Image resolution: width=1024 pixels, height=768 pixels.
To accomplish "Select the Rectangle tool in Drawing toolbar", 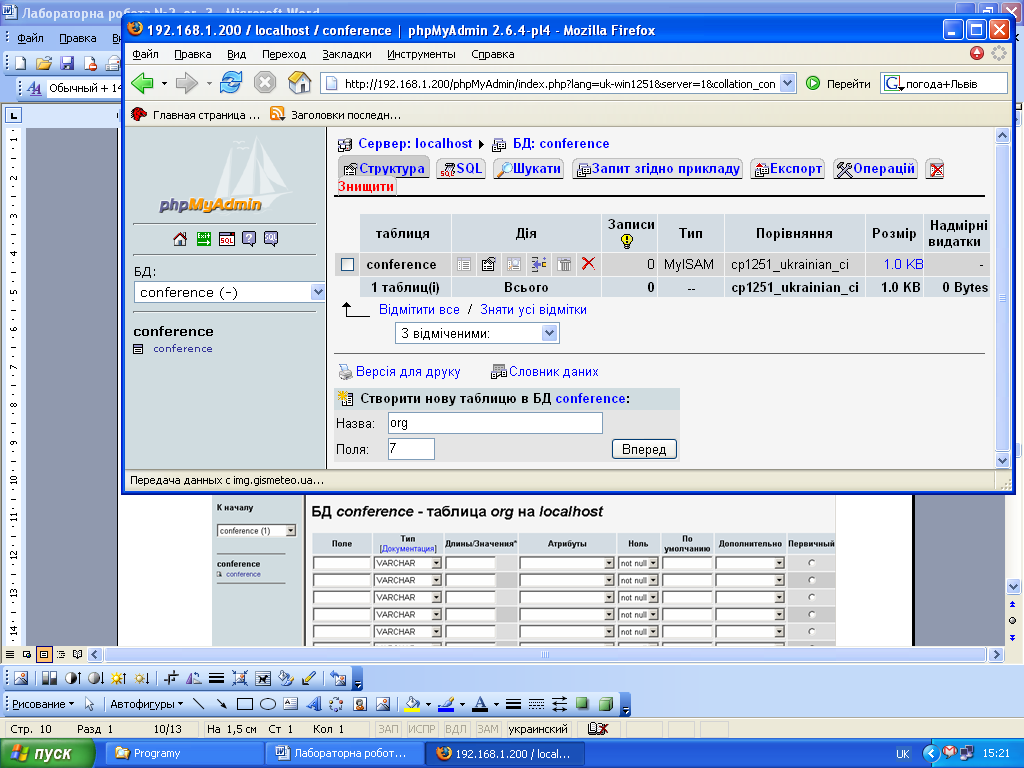I will pyautogui.click(x=245, y=704).
